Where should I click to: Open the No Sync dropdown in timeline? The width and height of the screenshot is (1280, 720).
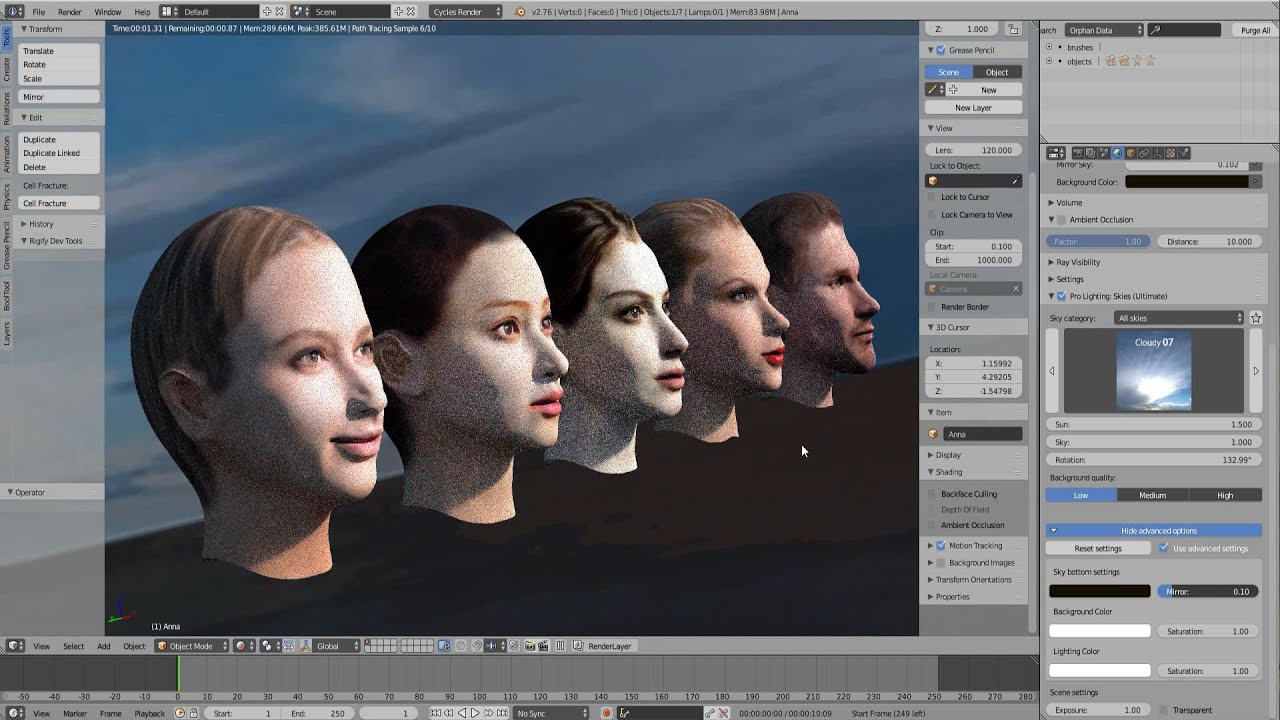click(x=553, y=713)
